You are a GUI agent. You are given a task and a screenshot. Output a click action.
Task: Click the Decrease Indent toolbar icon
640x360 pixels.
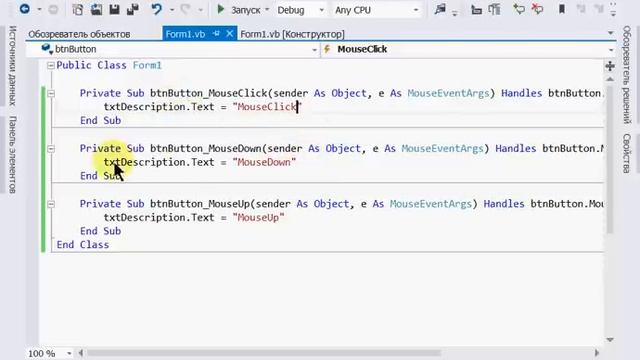pos(476,9)
